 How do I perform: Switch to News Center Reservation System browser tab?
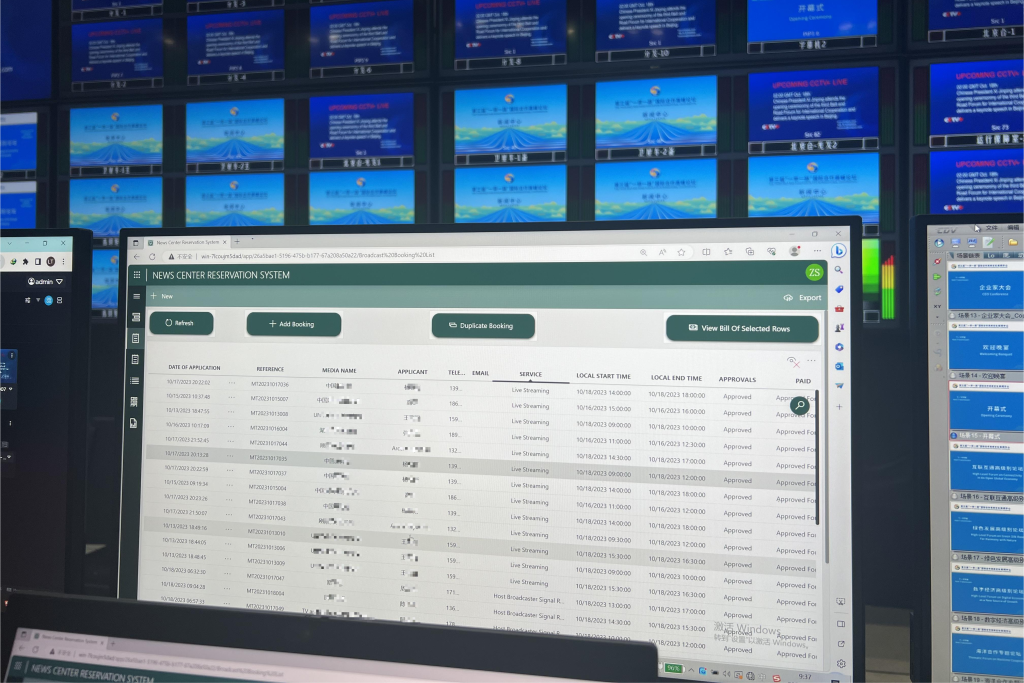click(x=187, y=242)
